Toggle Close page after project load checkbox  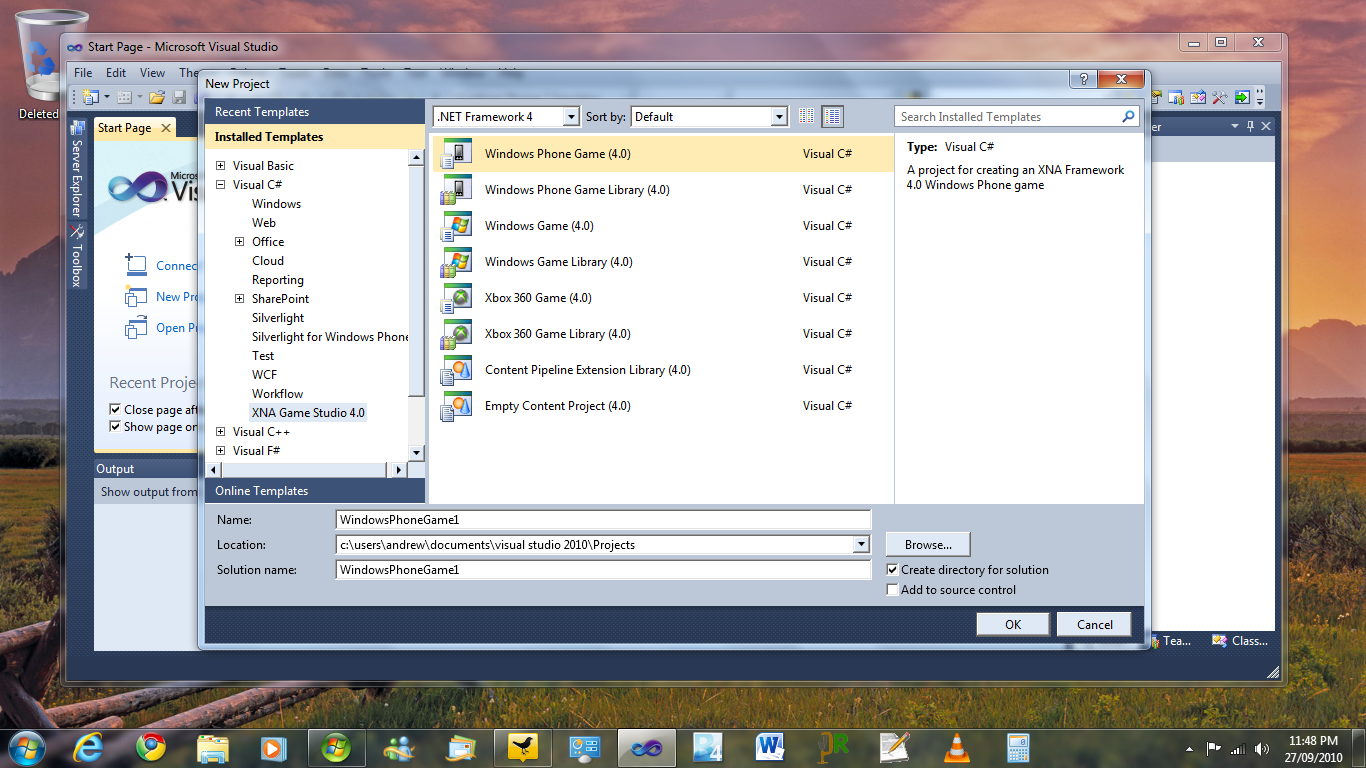tap(115, 410)
